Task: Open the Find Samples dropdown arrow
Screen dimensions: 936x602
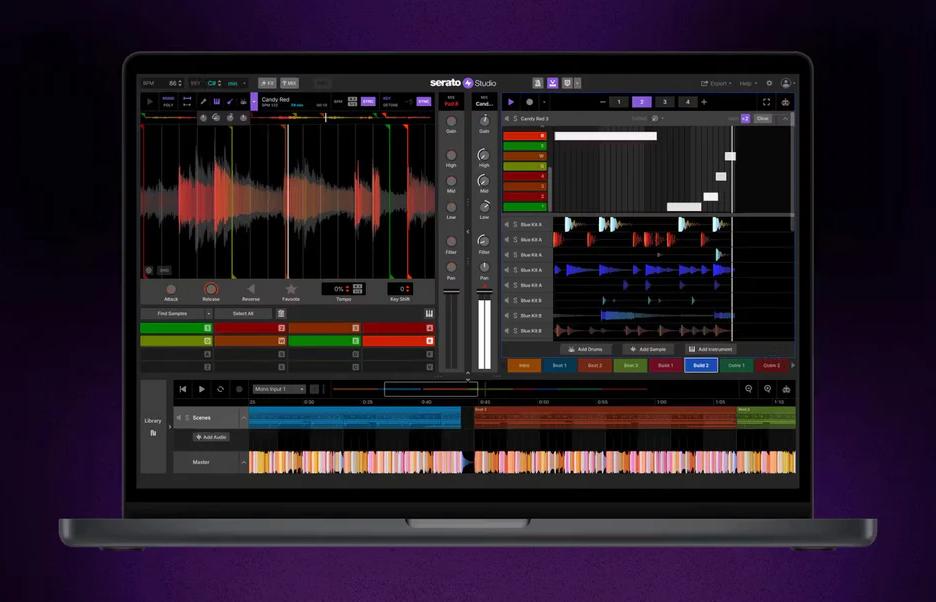Action: coord(208,314)
